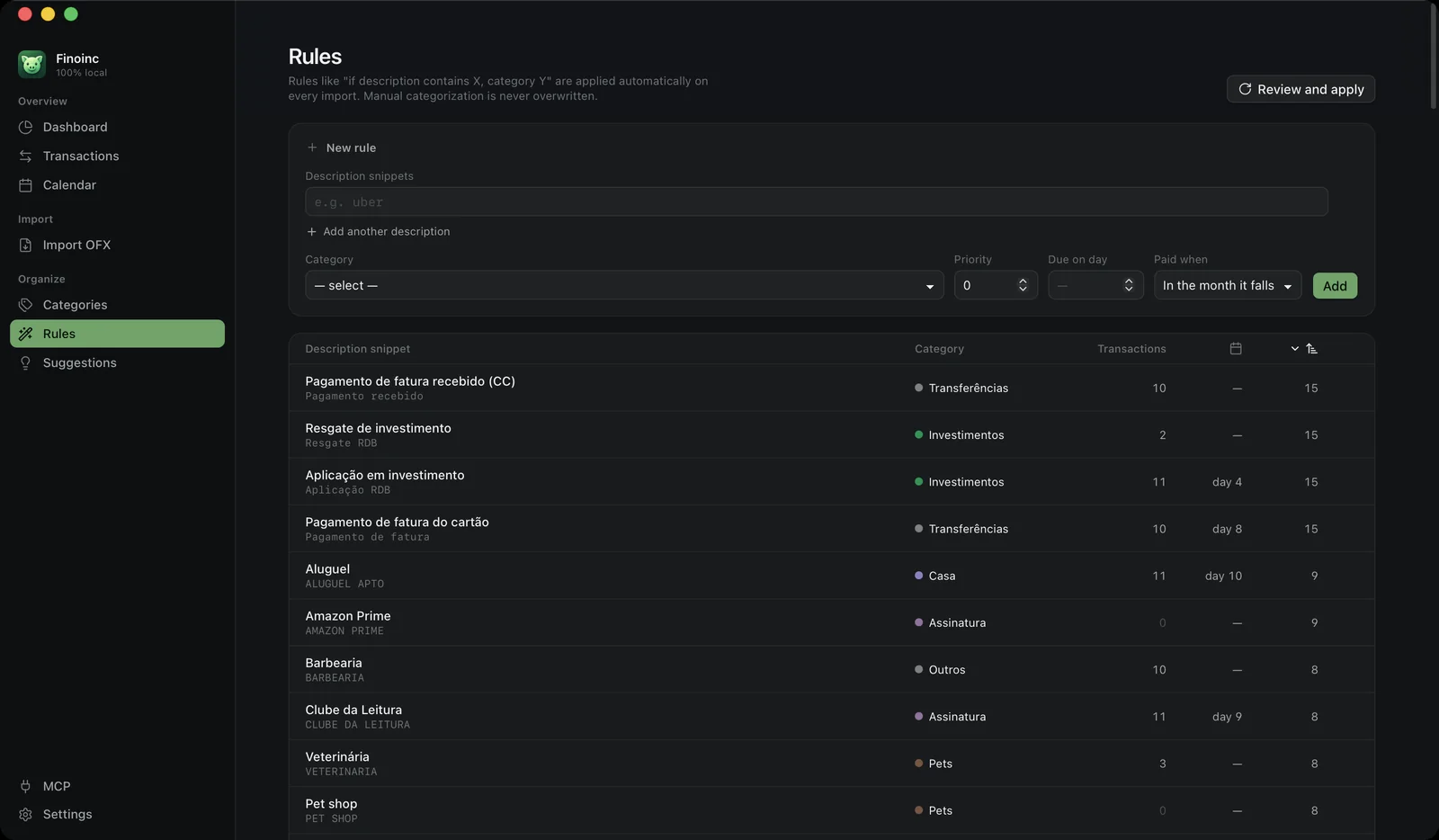Click the Casa category purple dot
Image resolution: width=1439 pixels, height=840 pixels.
(918, 576)
